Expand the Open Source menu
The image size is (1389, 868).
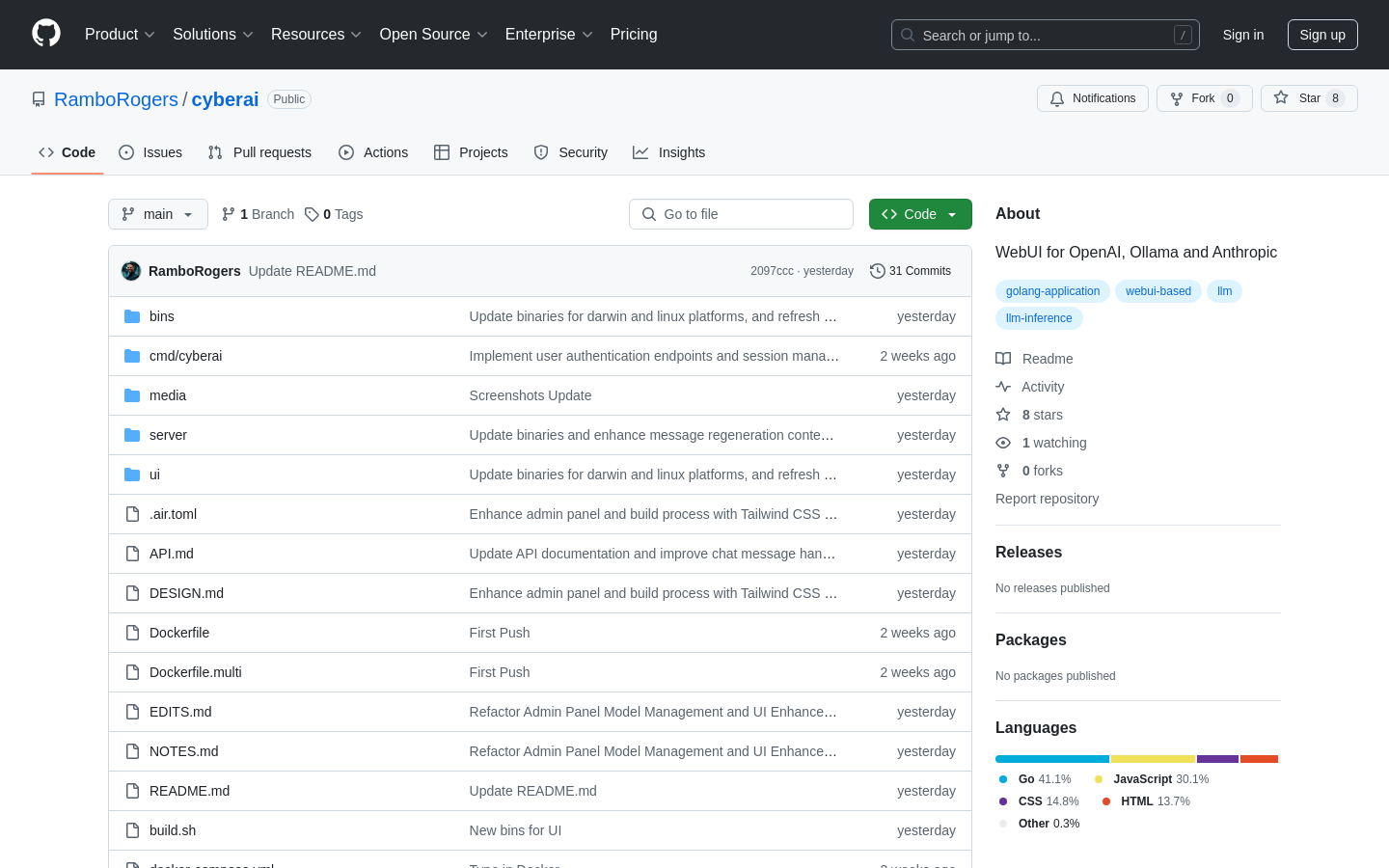click(434, 35)
